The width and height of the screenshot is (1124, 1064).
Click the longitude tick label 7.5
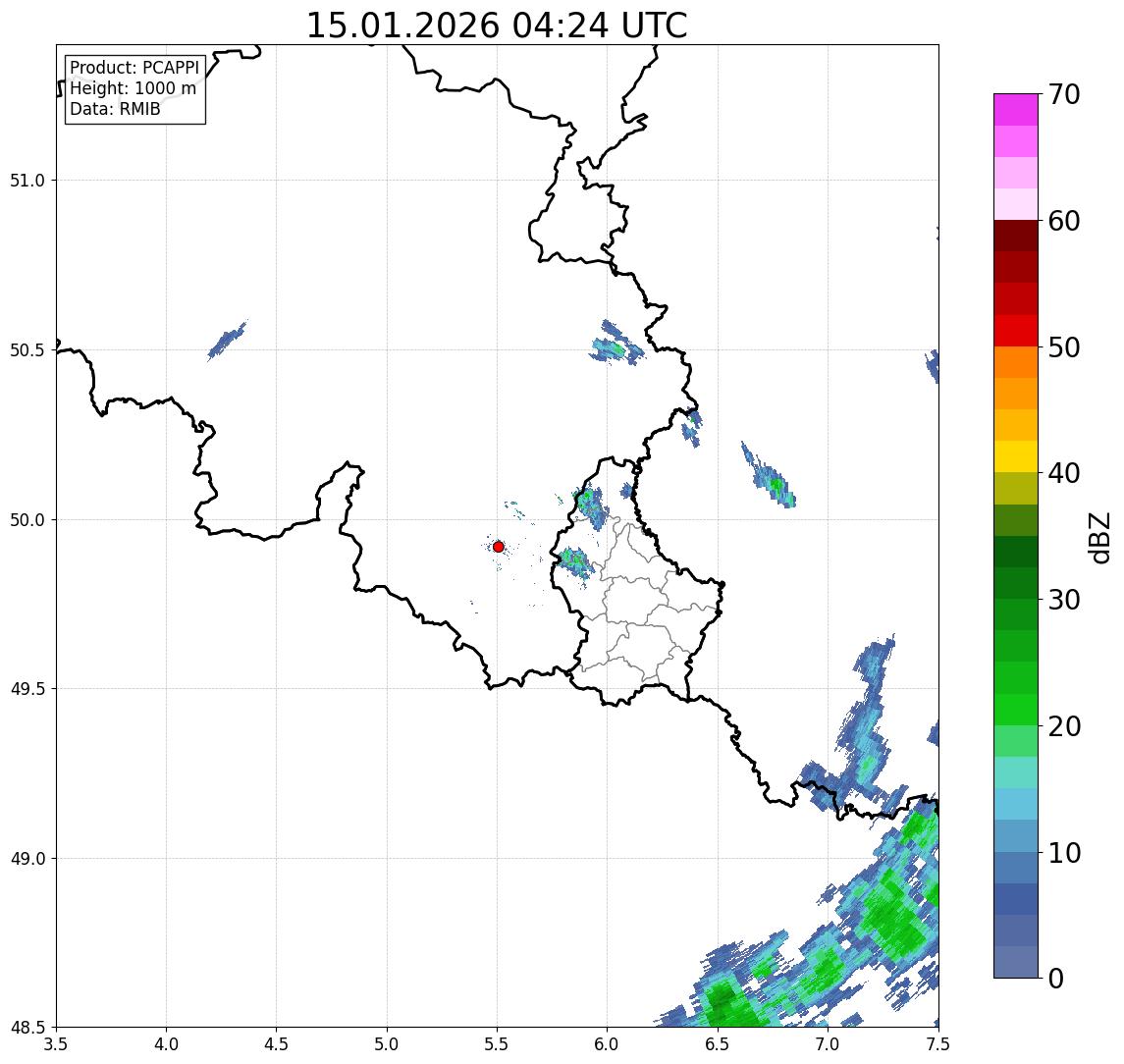click(x=938, y=1044)
